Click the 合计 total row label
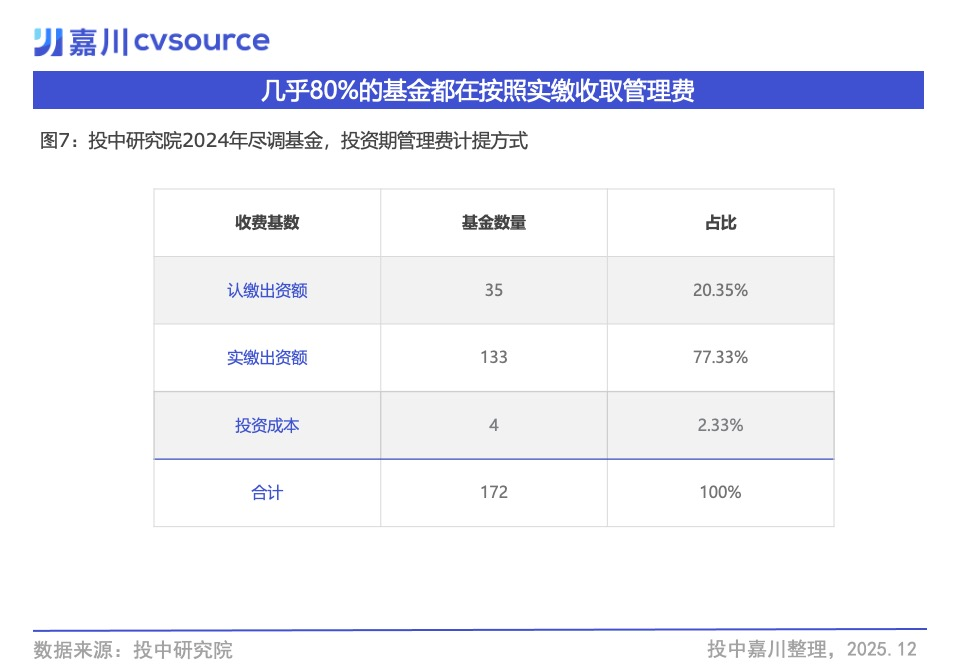960x669 pixels. point(267,492)
